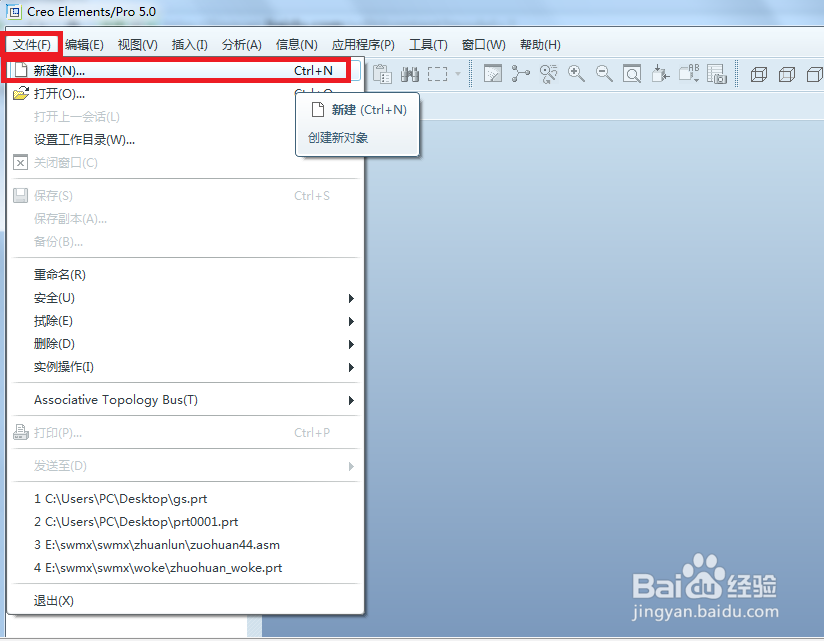Click the Zoom In magnifier

[x=576, y=74]
